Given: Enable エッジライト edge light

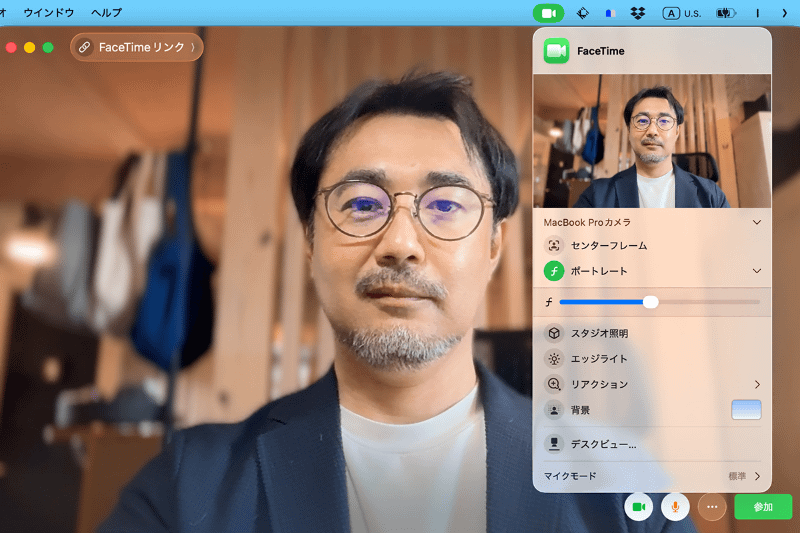Looking at the screenshot, I should (554, 359).
